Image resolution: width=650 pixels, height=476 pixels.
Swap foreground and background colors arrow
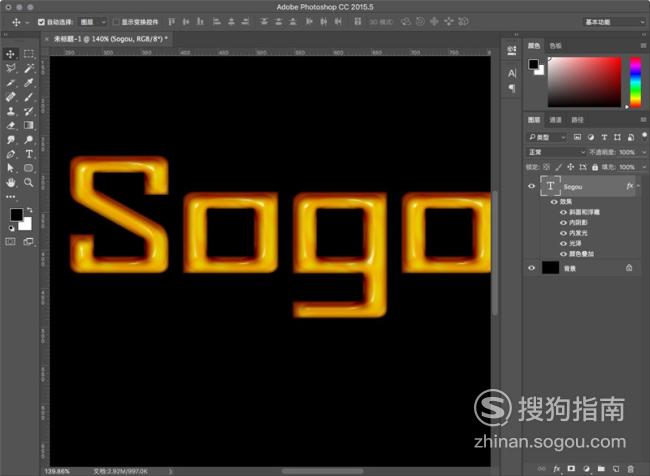tap(29, 210)
